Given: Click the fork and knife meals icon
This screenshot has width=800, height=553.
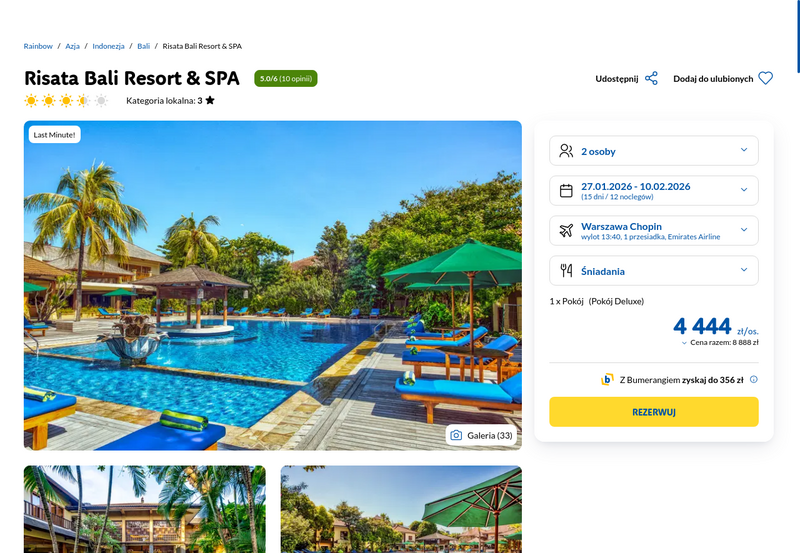Looking at the screenshot, I should [566, 270].
